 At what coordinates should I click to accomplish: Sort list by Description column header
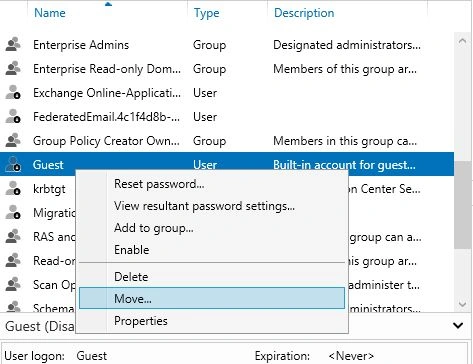(304, 13)
